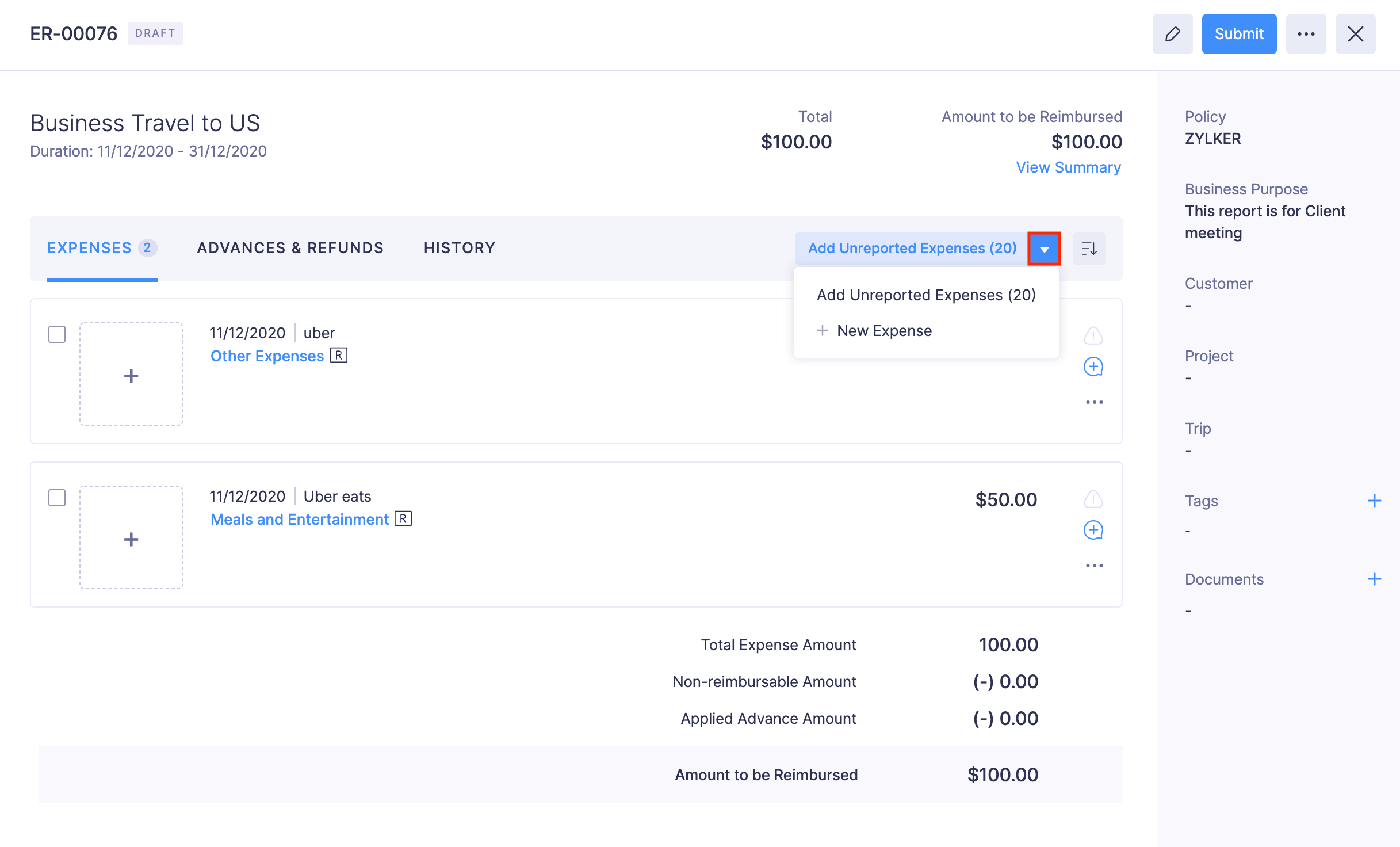Switch to the Advances & Refunds tab
Viewport: 1400px width, 847px height.
[x=290, y=248]
